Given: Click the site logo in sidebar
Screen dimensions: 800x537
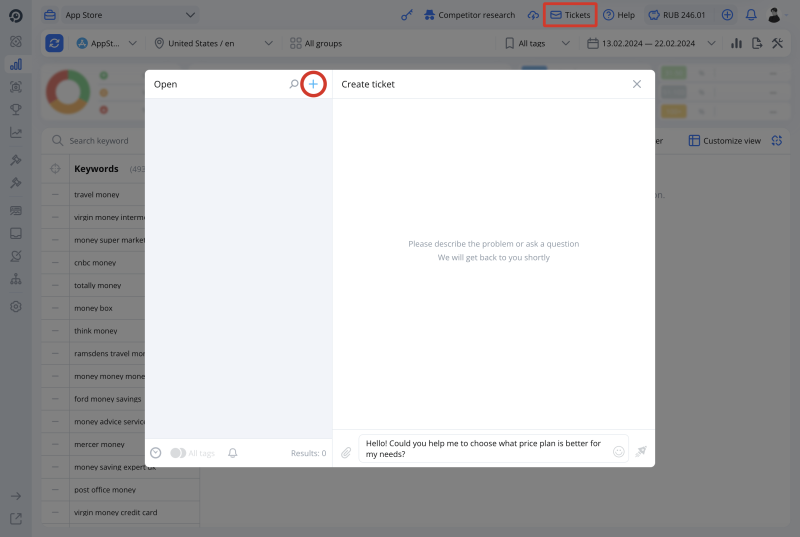Looking at the screenshot, I should tap(16, 16).
